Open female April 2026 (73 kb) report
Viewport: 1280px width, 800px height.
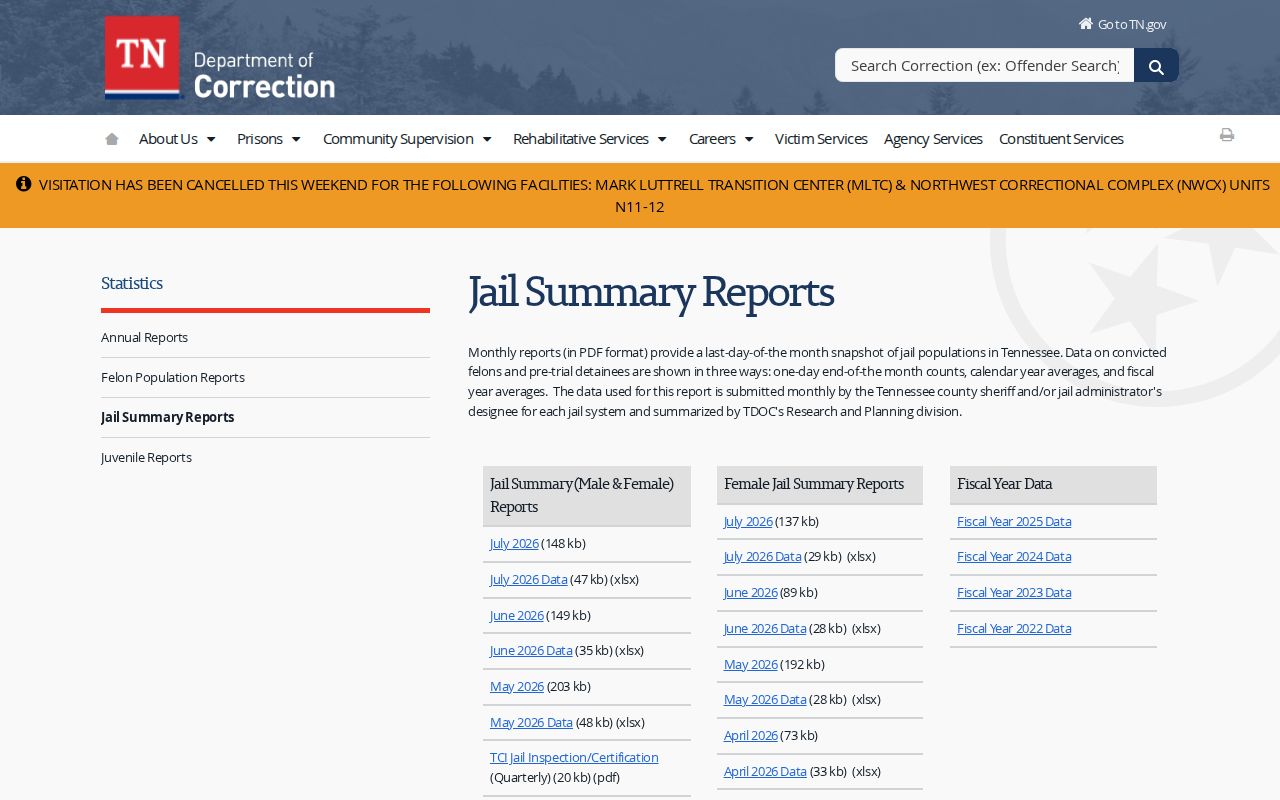[x=751, y=736]
